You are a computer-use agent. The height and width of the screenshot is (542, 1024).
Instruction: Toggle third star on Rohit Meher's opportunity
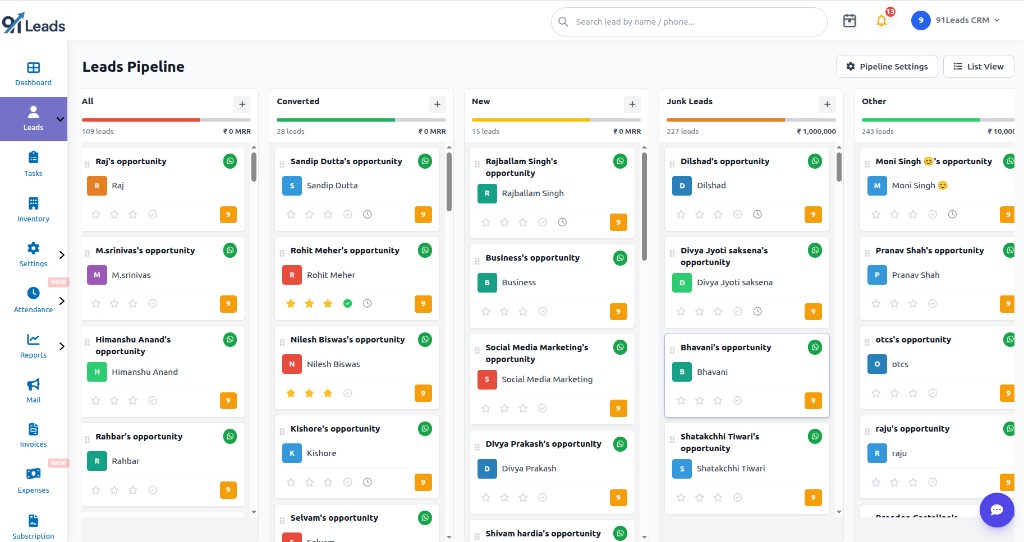(x=328, y=304)
